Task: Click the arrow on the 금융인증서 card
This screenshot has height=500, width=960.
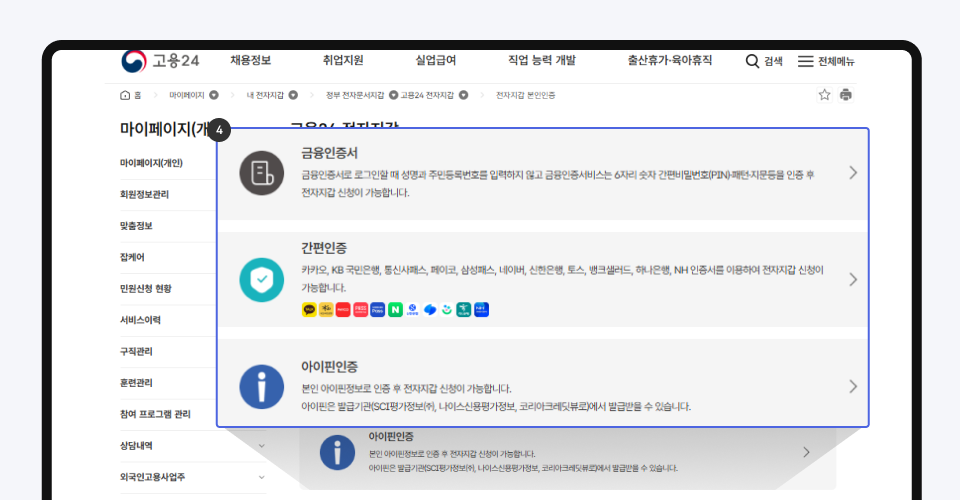Action: tap(853, 173)
